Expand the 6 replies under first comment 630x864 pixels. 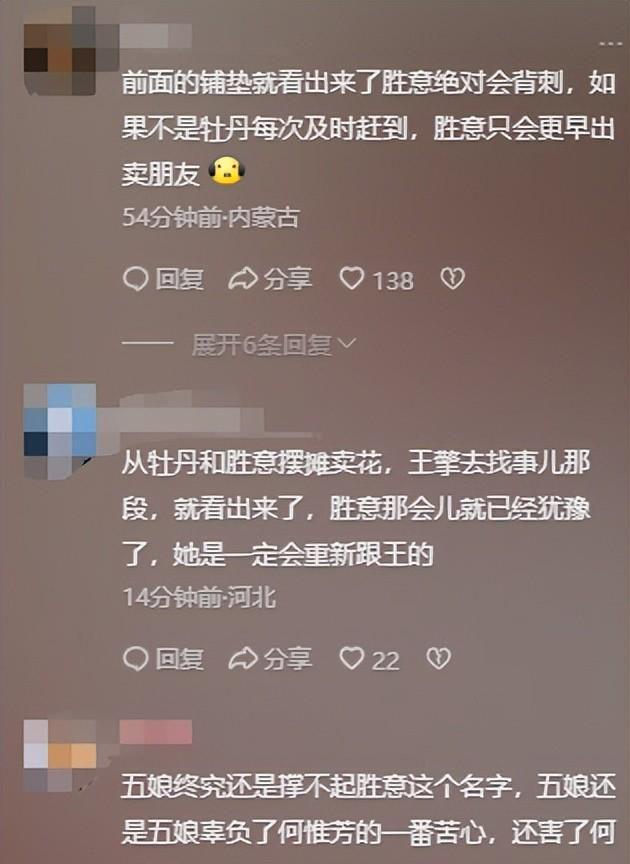tap(273, 345)
